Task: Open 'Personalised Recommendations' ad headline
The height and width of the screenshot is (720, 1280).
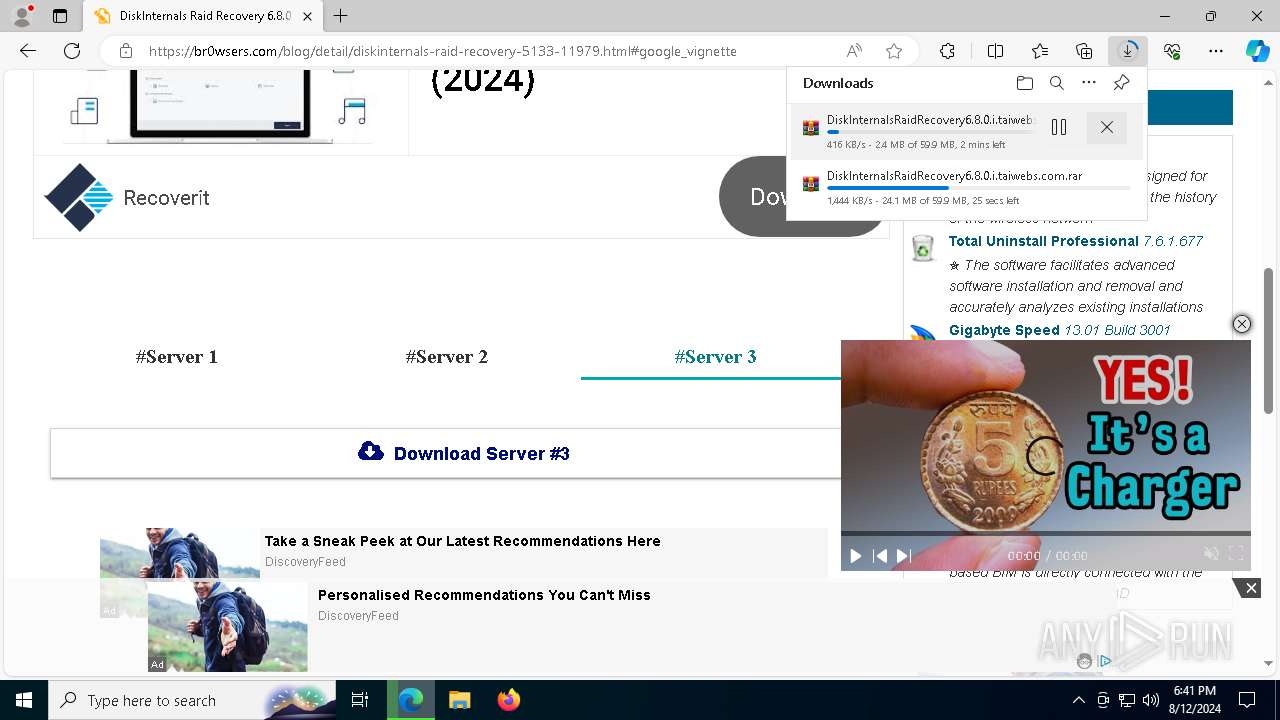Action: (484, 595)
